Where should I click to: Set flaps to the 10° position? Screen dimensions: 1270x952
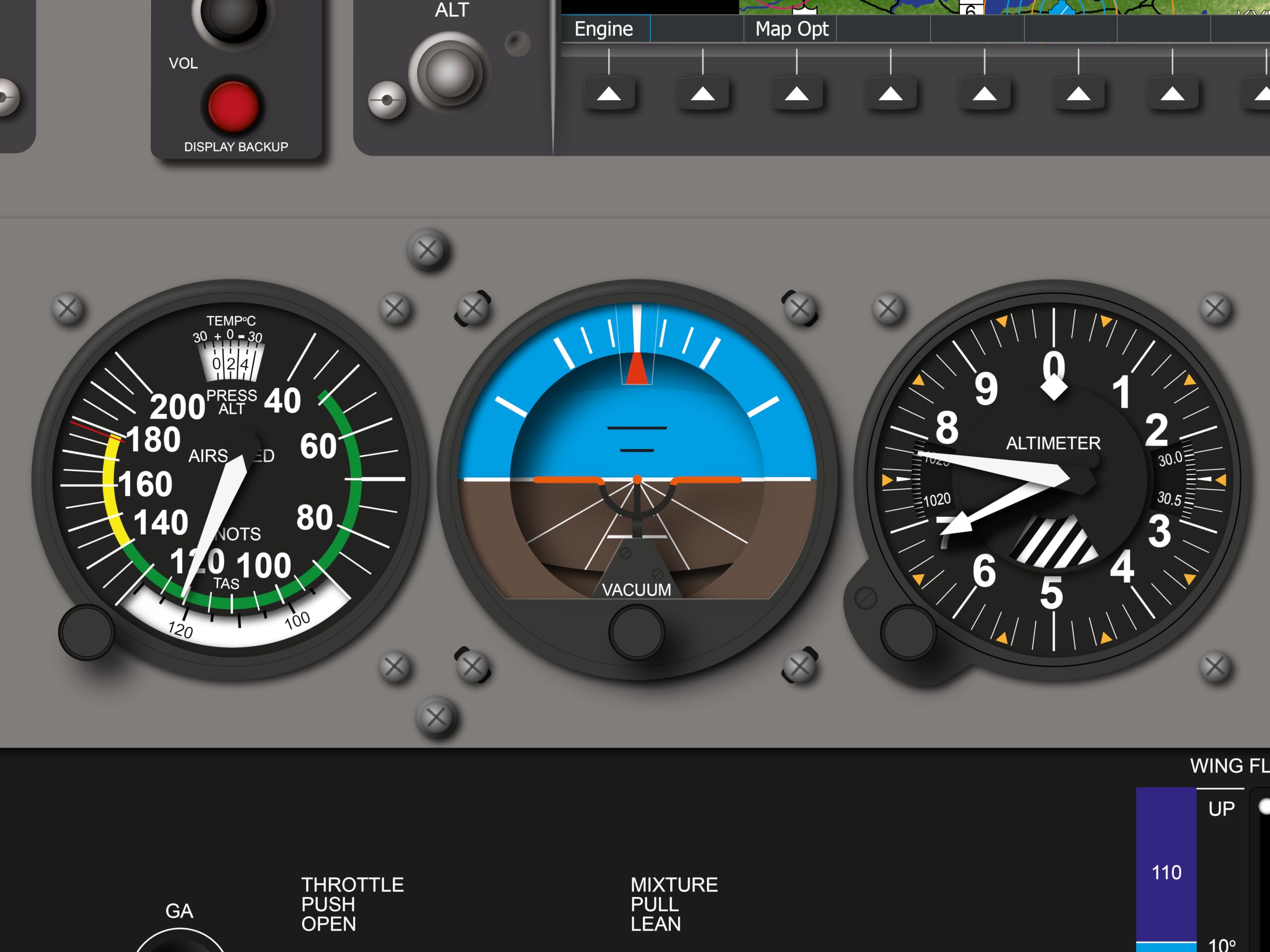click(x=1222, y=944)
